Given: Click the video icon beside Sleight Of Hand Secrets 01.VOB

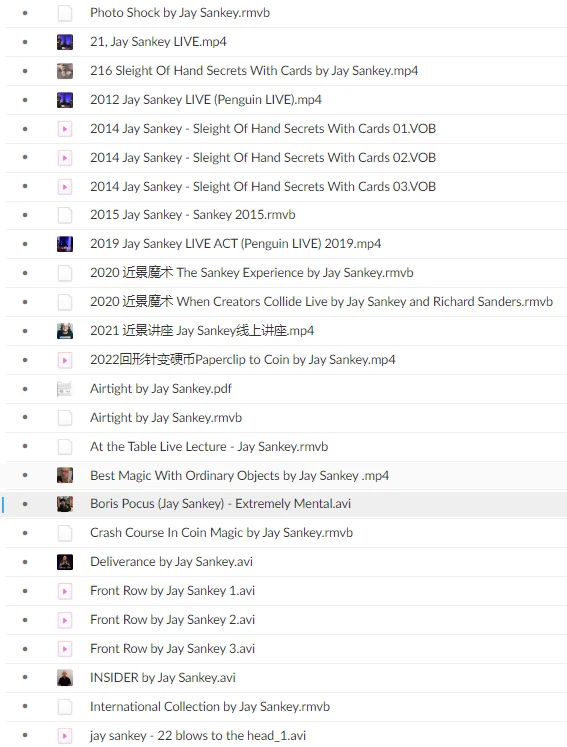Looking at the screenshot, I should point(65,129).
